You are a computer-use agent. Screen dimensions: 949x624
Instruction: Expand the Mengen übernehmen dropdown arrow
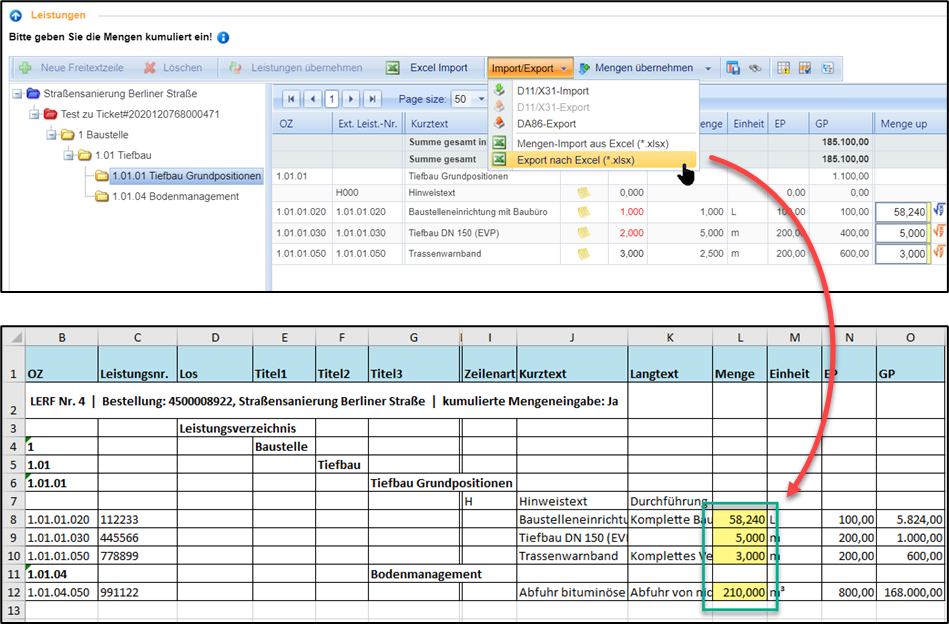tap(708, 69)
